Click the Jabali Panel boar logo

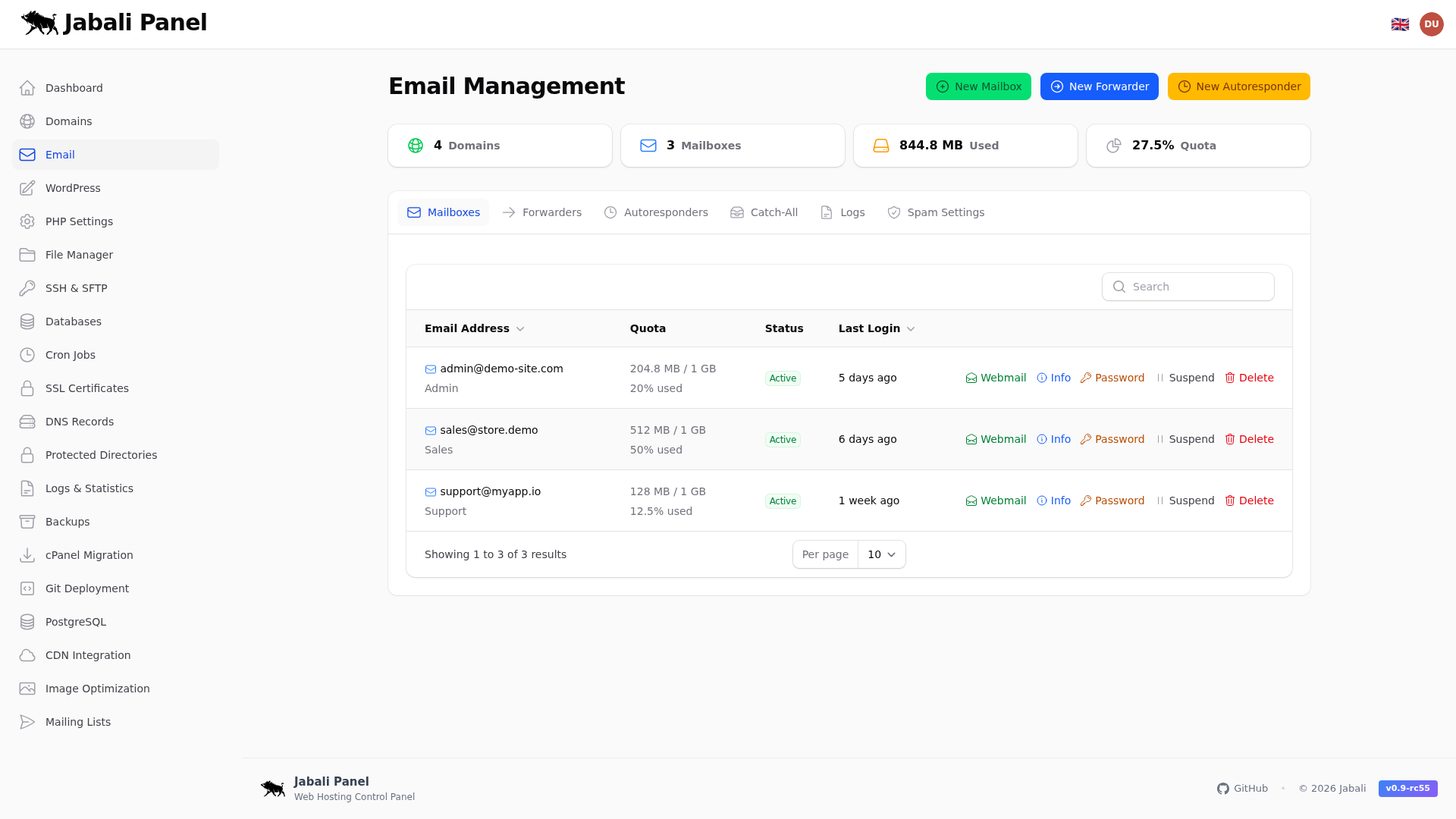coord(38,23)
